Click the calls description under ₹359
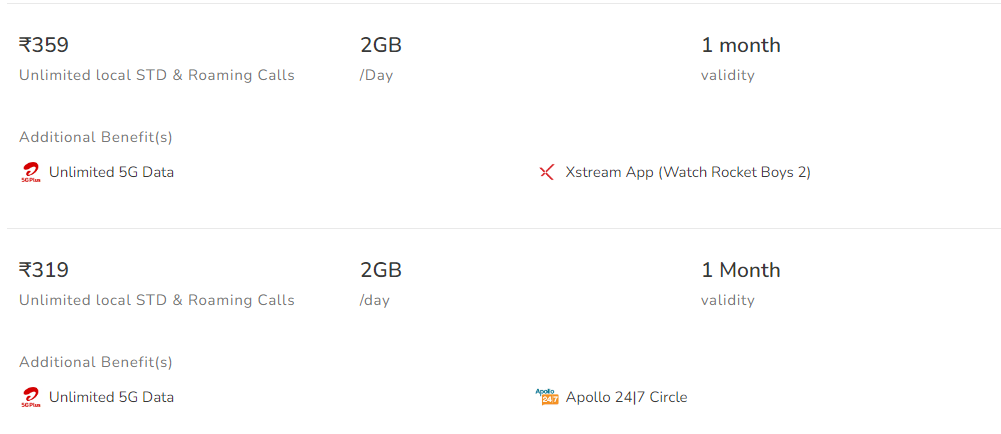 tap(157, 75)
